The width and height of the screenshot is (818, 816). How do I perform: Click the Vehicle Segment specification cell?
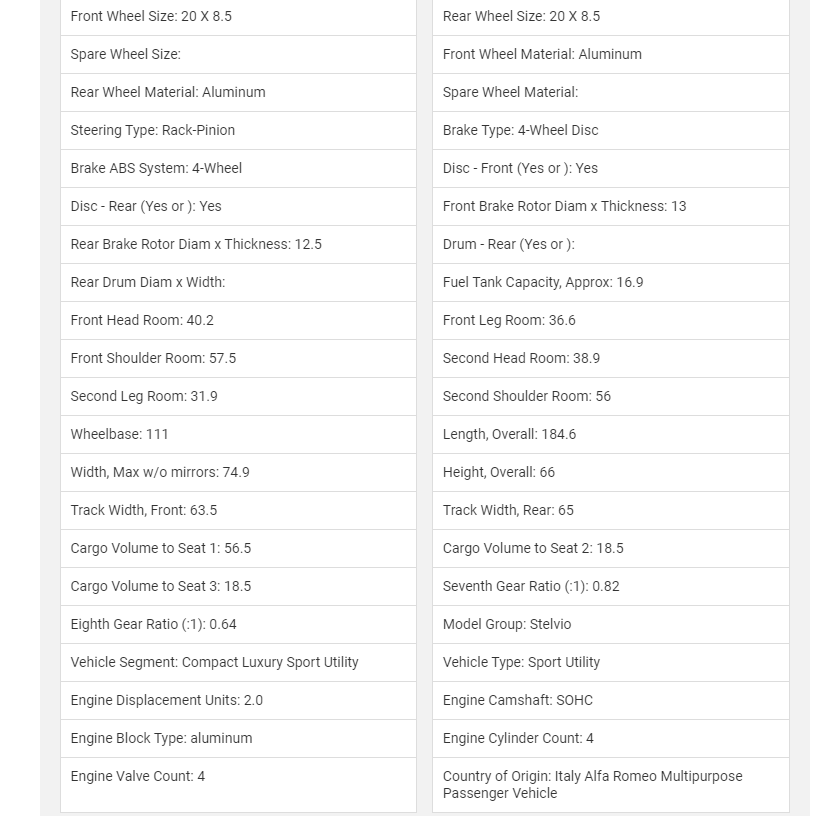click(x=214, y=662)
